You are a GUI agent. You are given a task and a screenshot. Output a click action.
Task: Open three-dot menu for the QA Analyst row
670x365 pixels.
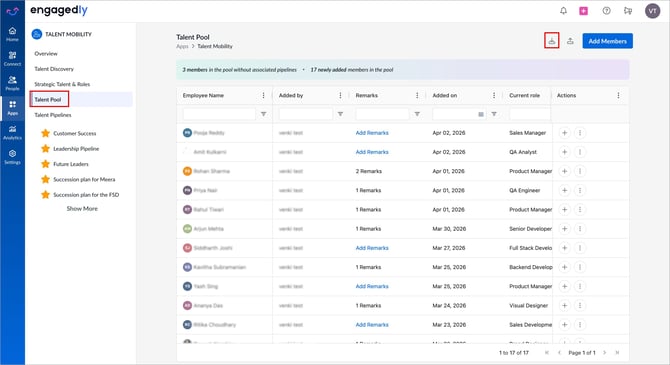[580, 152]
